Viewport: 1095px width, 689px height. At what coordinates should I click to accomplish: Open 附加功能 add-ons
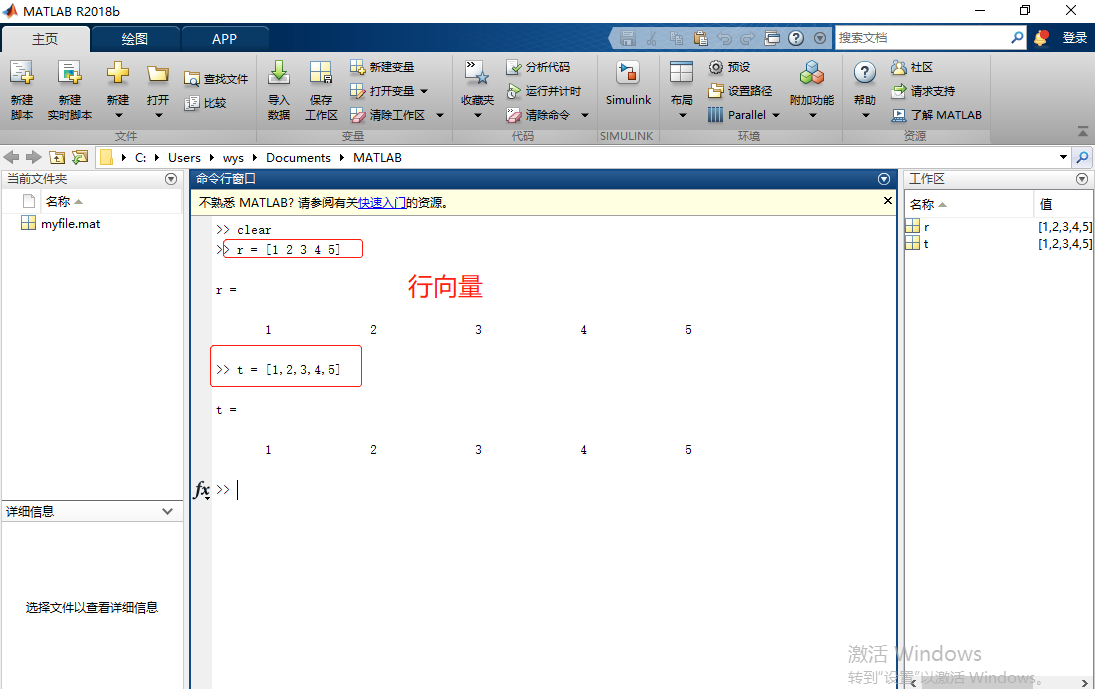[811, 90]
